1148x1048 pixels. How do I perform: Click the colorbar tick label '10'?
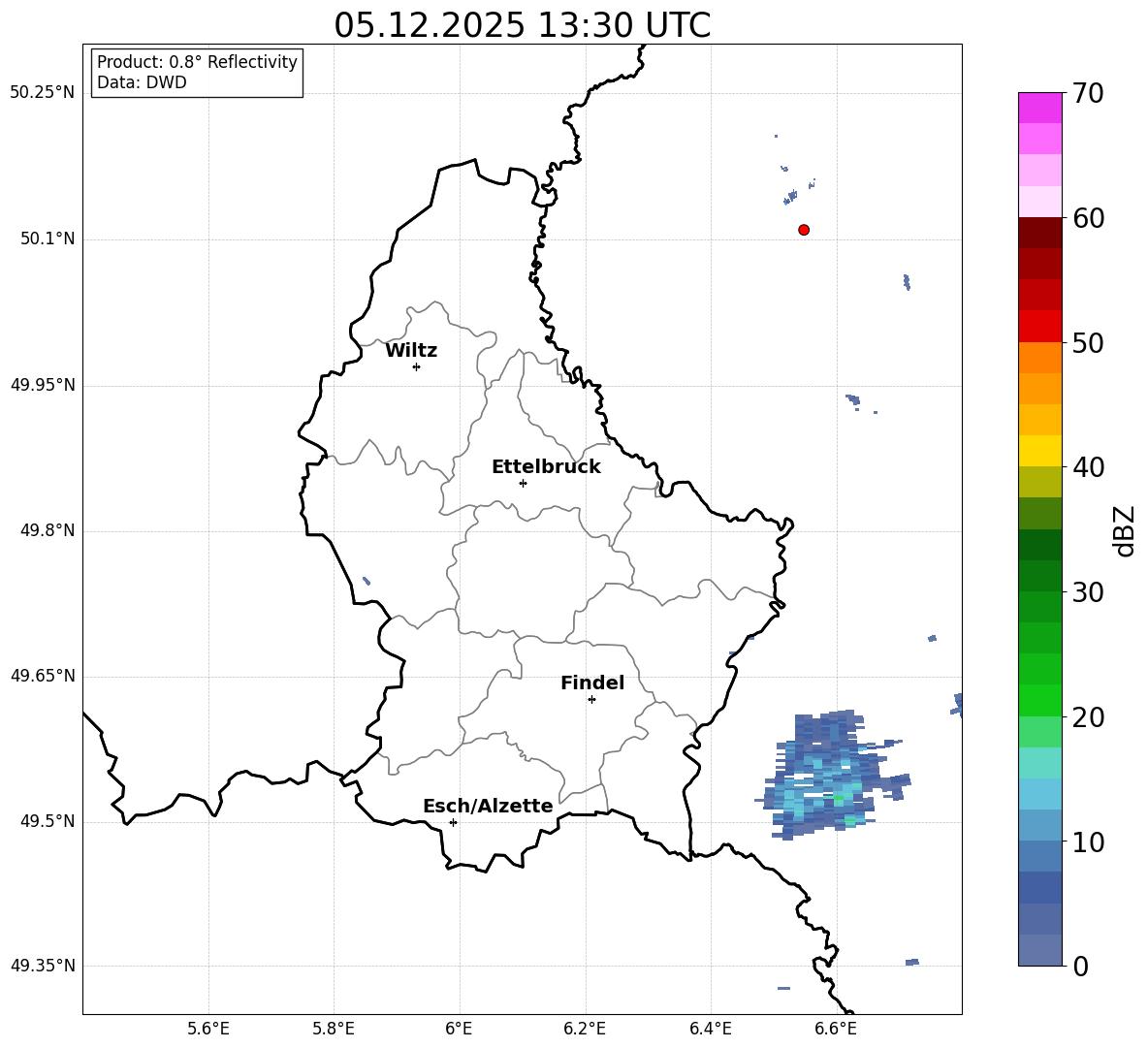(x=1088, y=842)
